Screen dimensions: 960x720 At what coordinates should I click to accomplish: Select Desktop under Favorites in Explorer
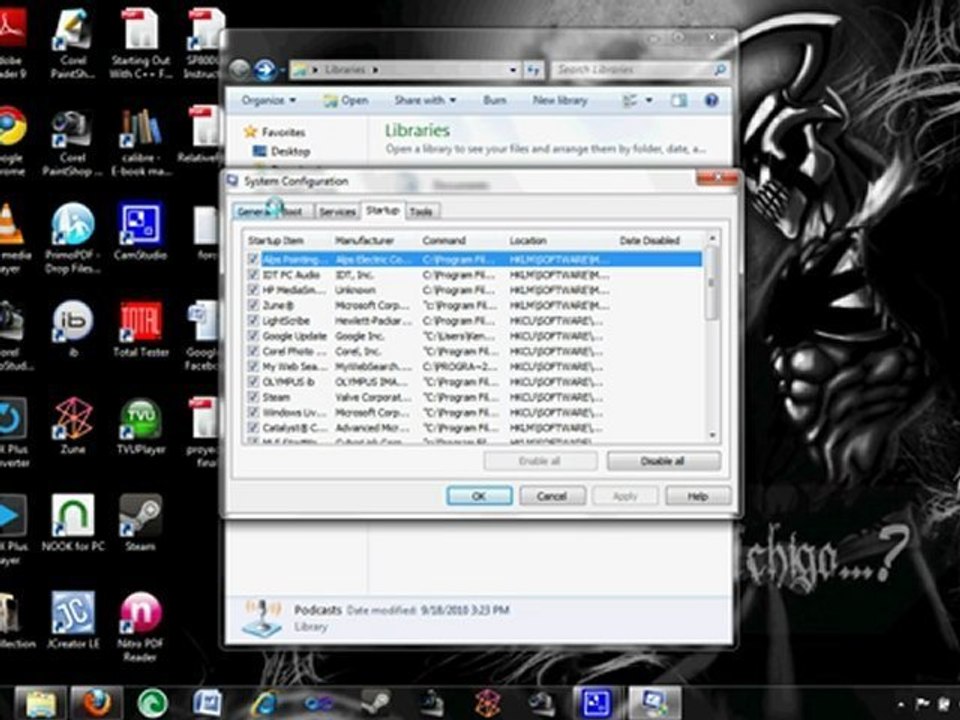(x=282, y=151)
